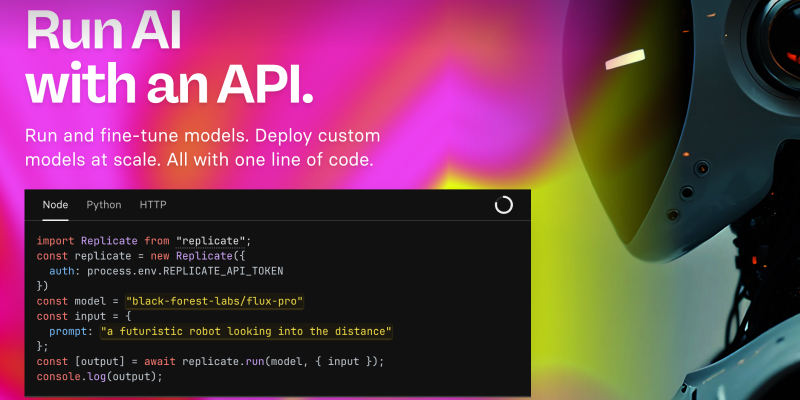
Task: Click the "Run AI with an API." headline
Action: coord(169,56)
